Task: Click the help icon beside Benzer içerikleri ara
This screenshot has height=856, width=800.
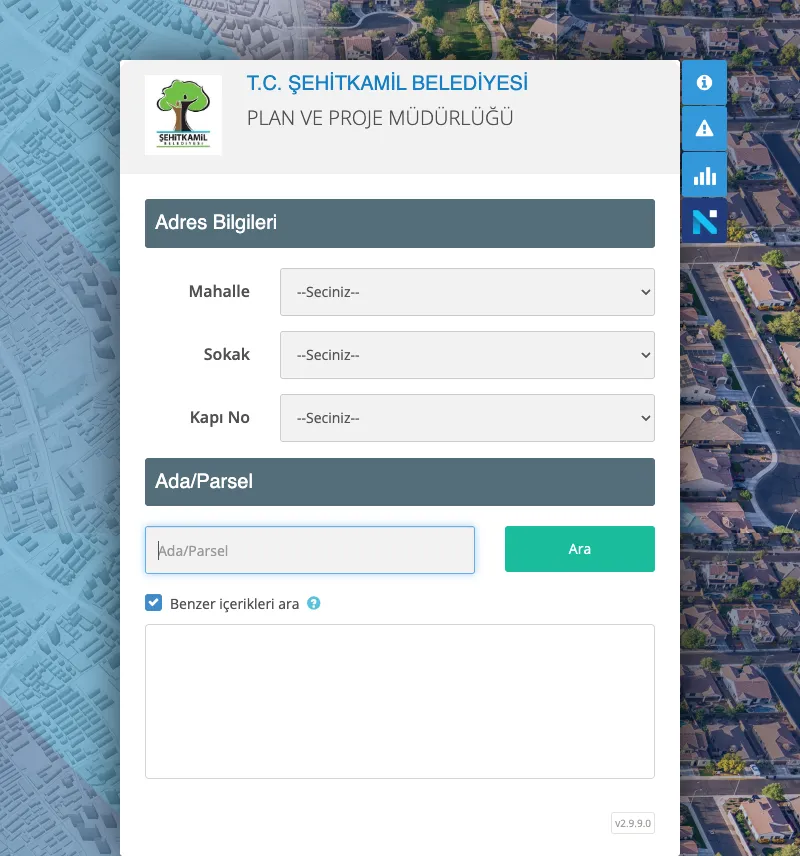Action: point(314,604)
